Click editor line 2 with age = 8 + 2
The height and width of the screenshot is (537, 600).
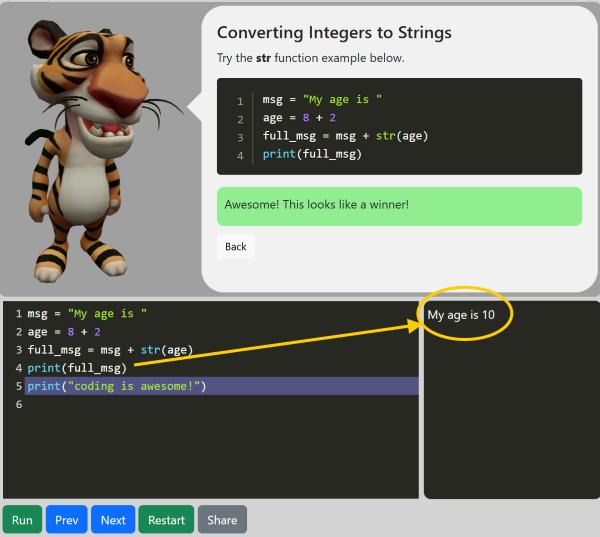pyautogui.click(x=65, y=332)
